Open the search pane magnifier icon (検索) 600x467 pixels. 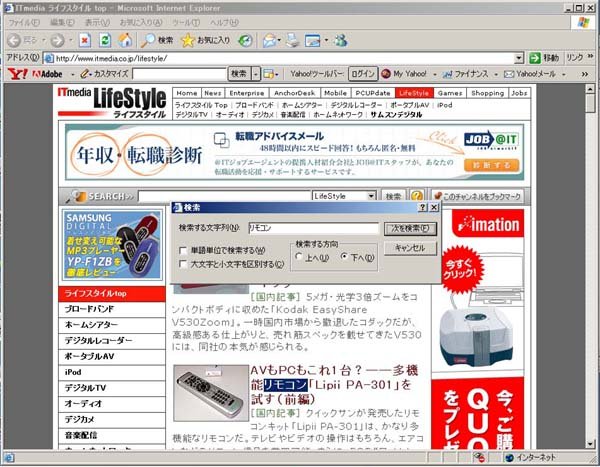click(x=148, y=40)
